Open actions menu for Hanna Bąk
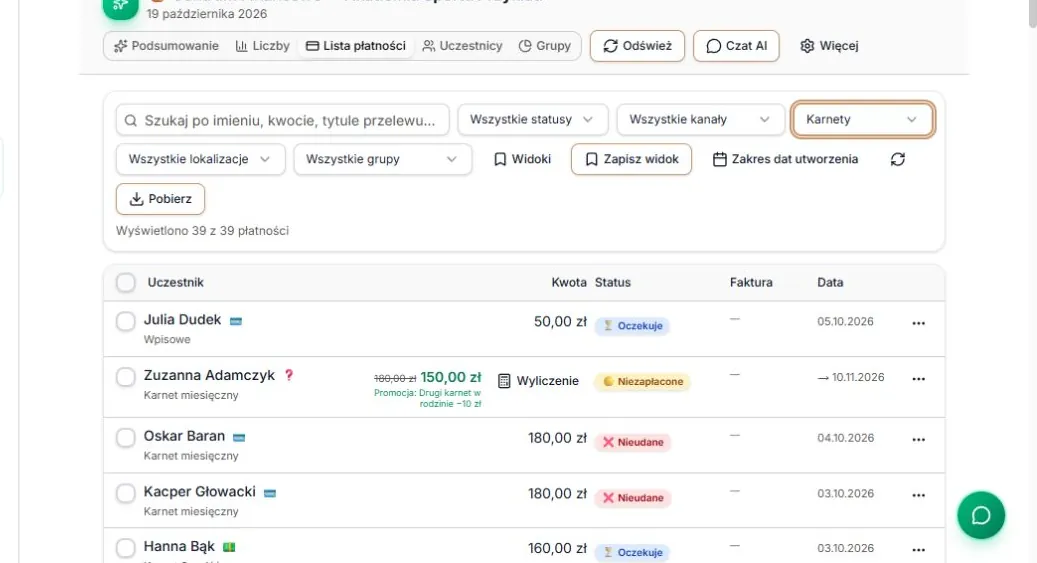 click(919, 550)
